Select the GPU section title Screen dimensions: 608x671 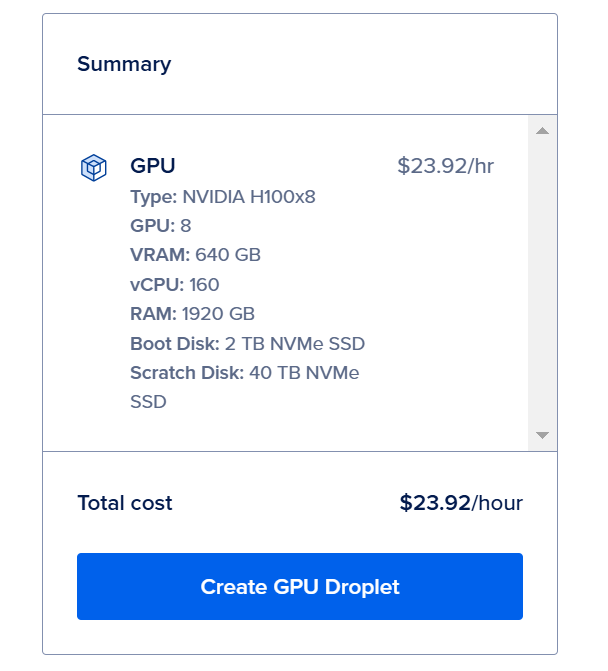point(153,166)
